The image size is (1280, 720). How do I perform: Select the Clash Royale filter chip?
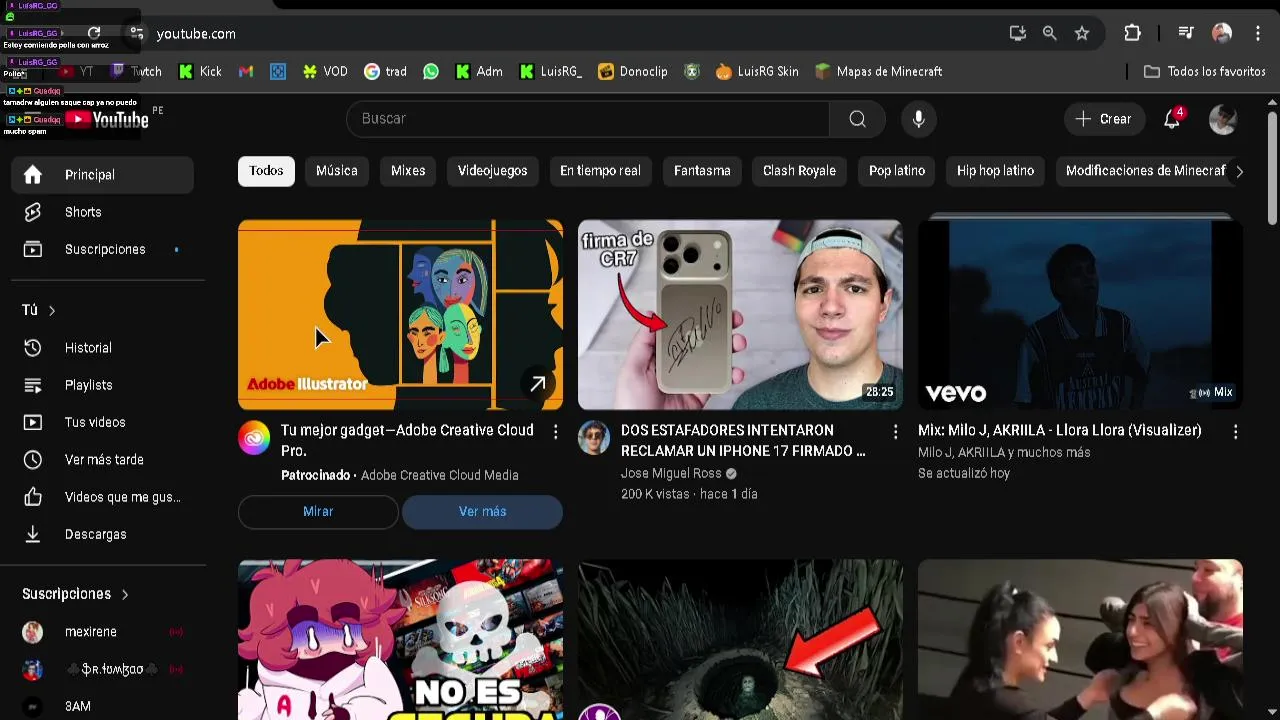tap(799, 171)
